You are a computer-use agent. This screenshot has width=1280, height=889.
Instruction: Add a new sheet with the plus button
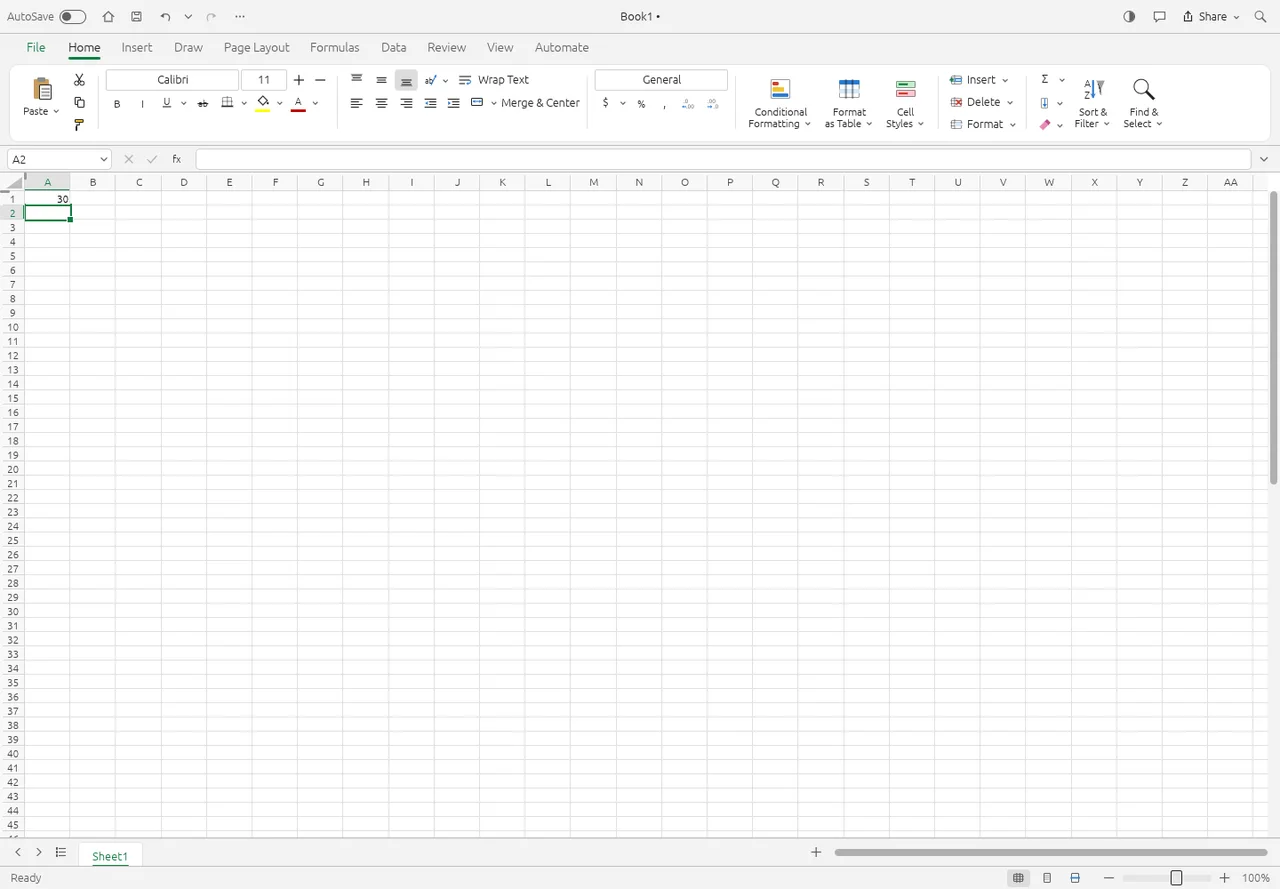[816, 852]
